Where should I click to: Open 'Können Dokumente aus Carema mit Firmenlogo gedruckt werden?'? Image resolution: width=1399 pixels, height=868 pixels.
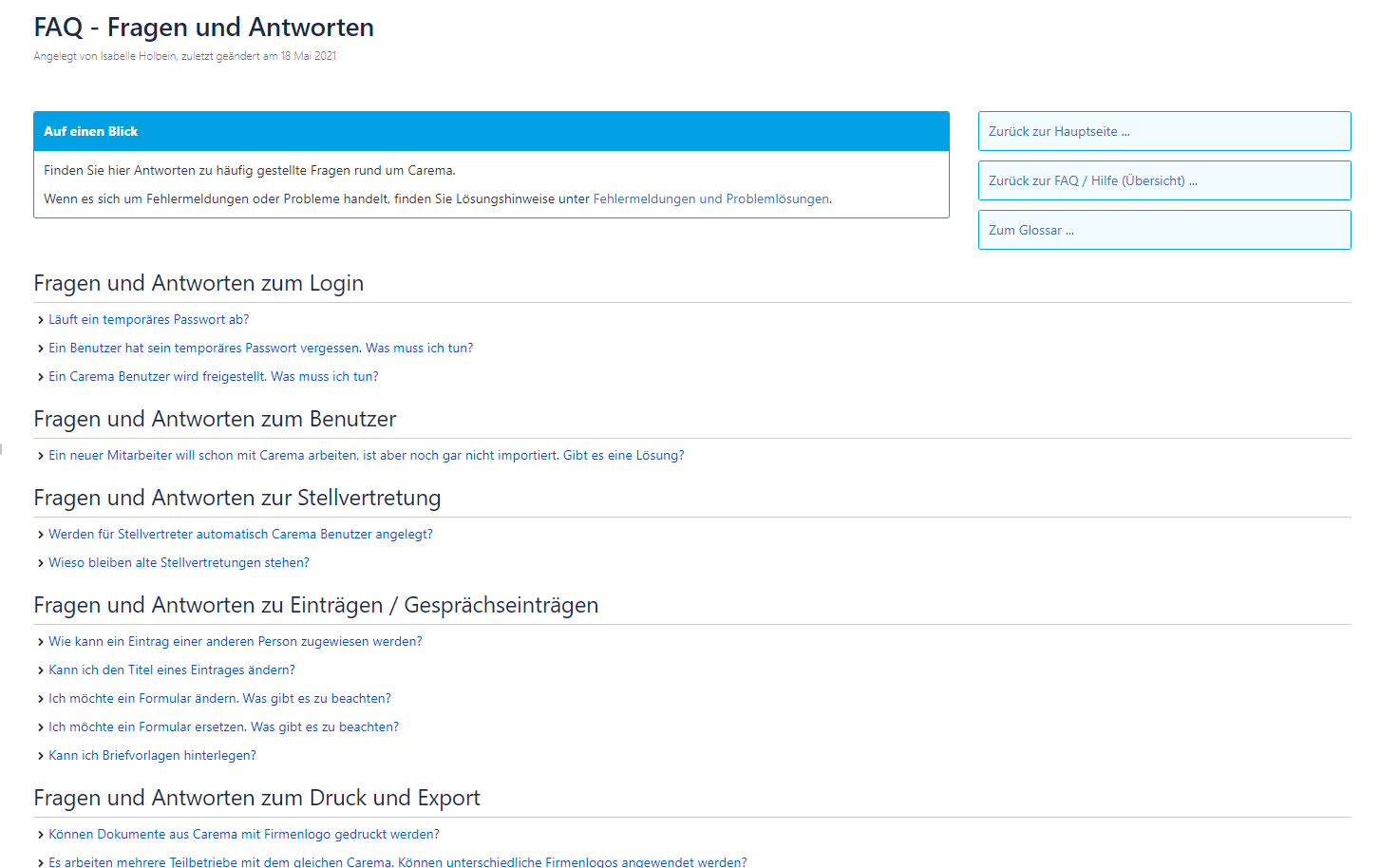(x=244, y=835)
